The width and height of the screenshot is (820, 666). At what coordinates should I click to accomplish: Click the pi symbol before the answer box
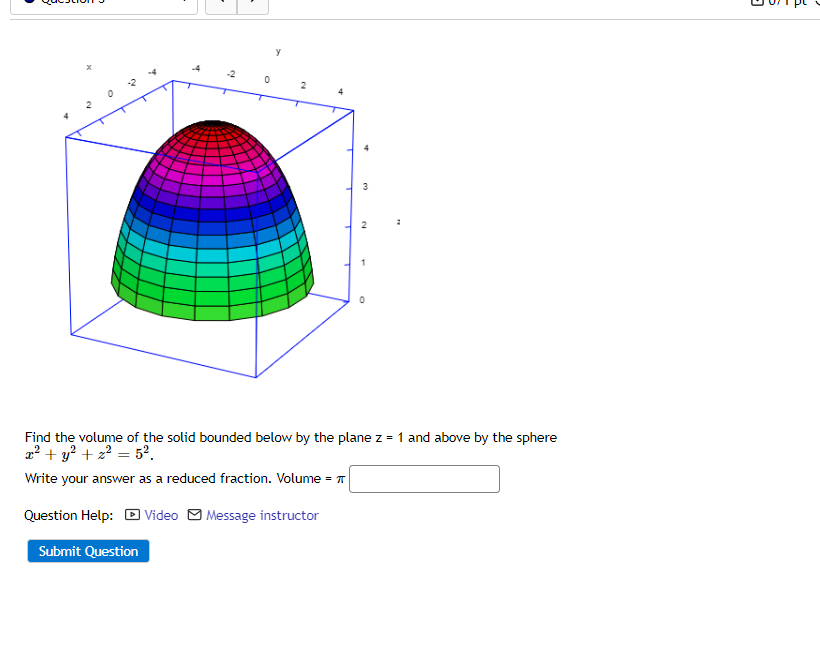[x=341, y=478]
